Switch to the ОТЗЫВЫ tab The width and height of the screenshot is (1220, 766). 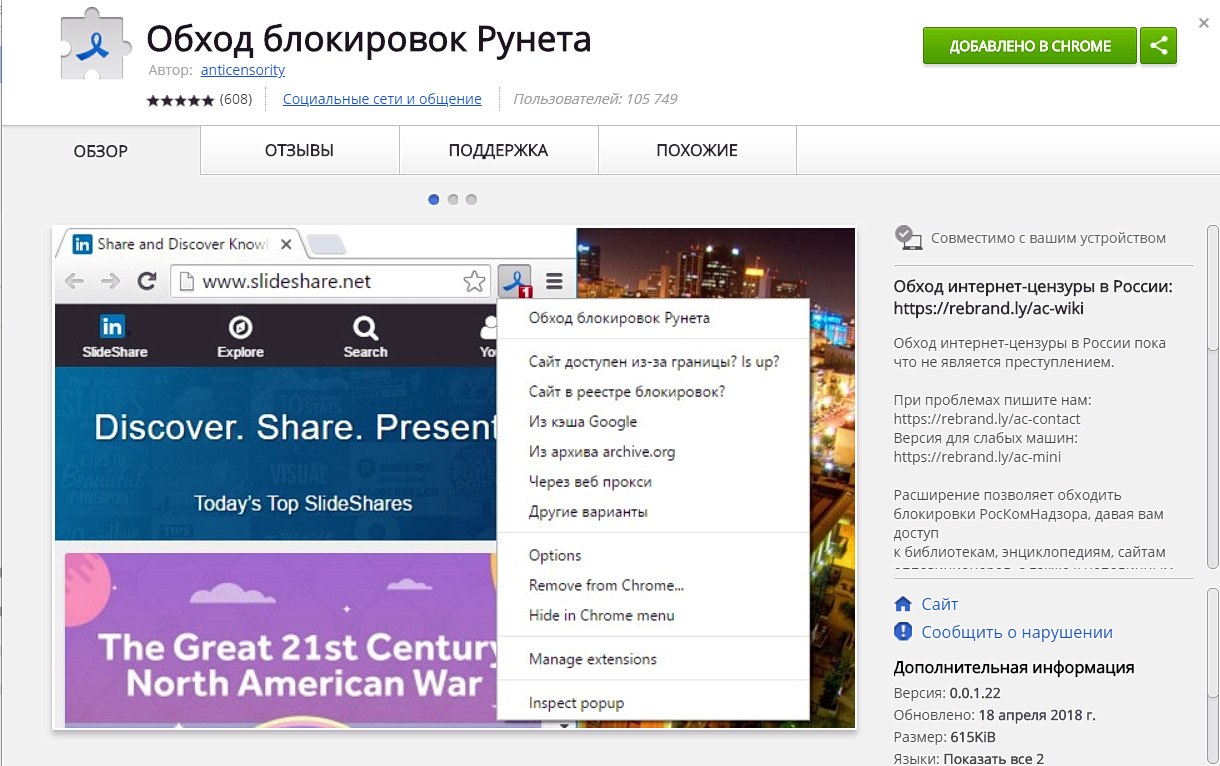tap(299, 151)
